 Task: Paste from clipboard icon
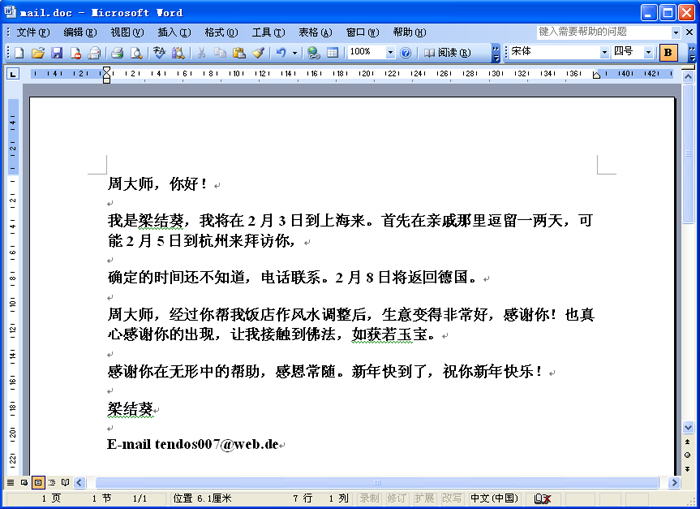(x=239, y=53)
